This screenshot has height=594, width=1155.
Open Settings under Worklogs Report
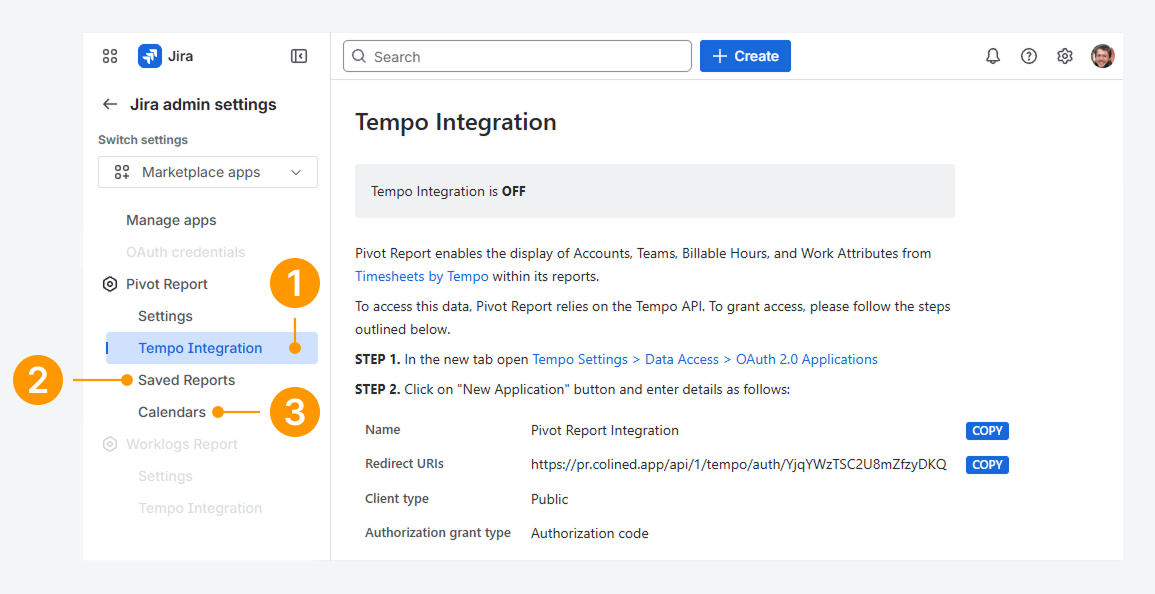165,476
